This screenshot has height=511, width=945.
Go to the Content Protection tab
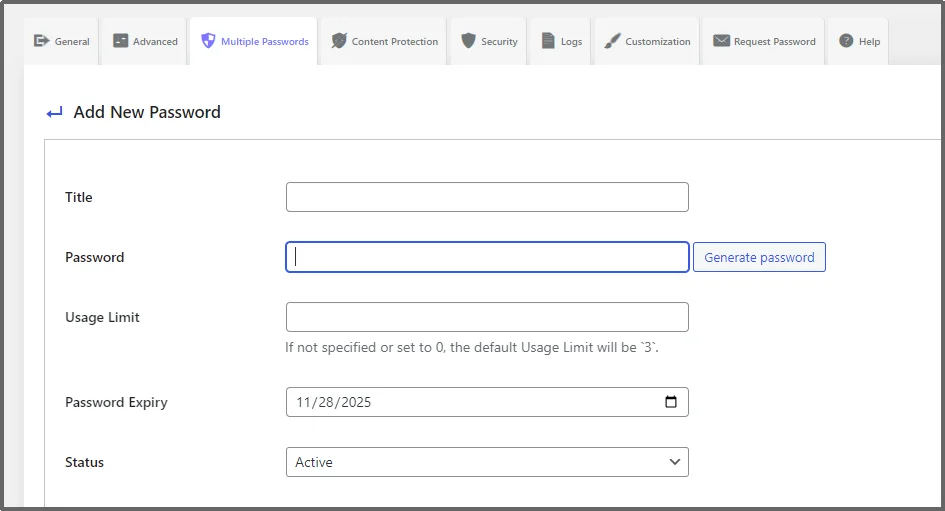385,41
